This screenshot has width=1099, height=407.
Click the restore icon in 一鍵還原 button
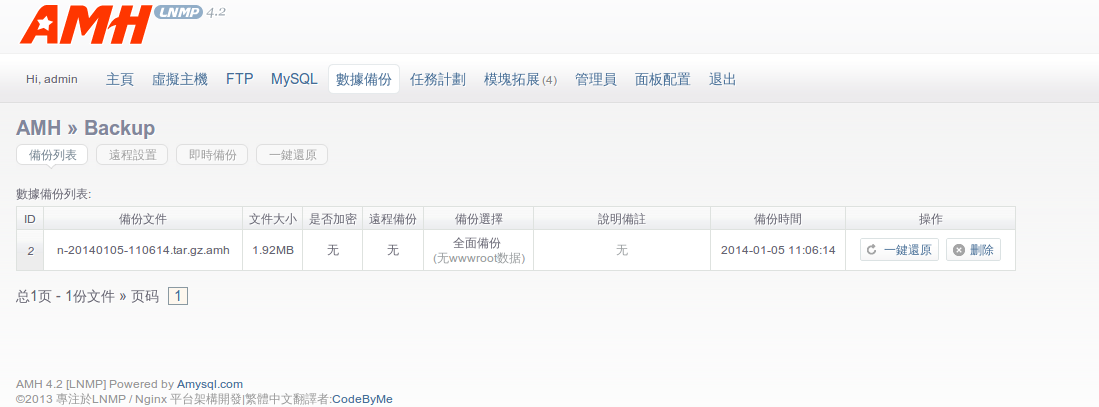click(x=872, y=250)
